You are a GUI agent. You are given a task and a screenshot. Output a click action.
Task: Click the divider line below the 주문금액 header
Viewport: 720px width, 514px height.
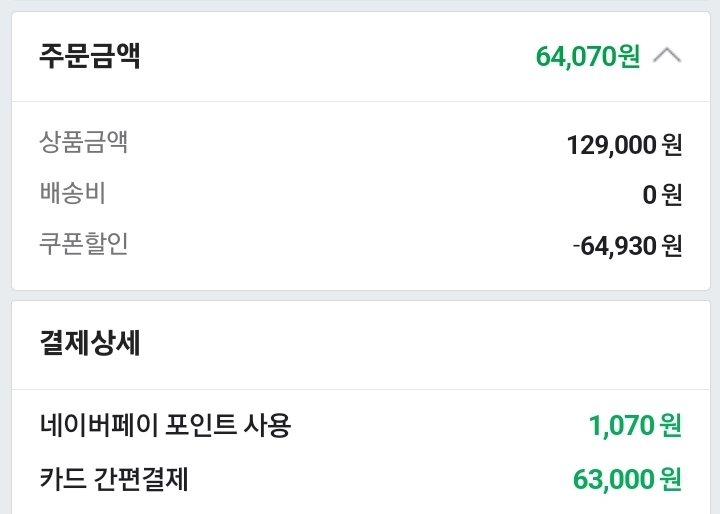coord(360,101)
